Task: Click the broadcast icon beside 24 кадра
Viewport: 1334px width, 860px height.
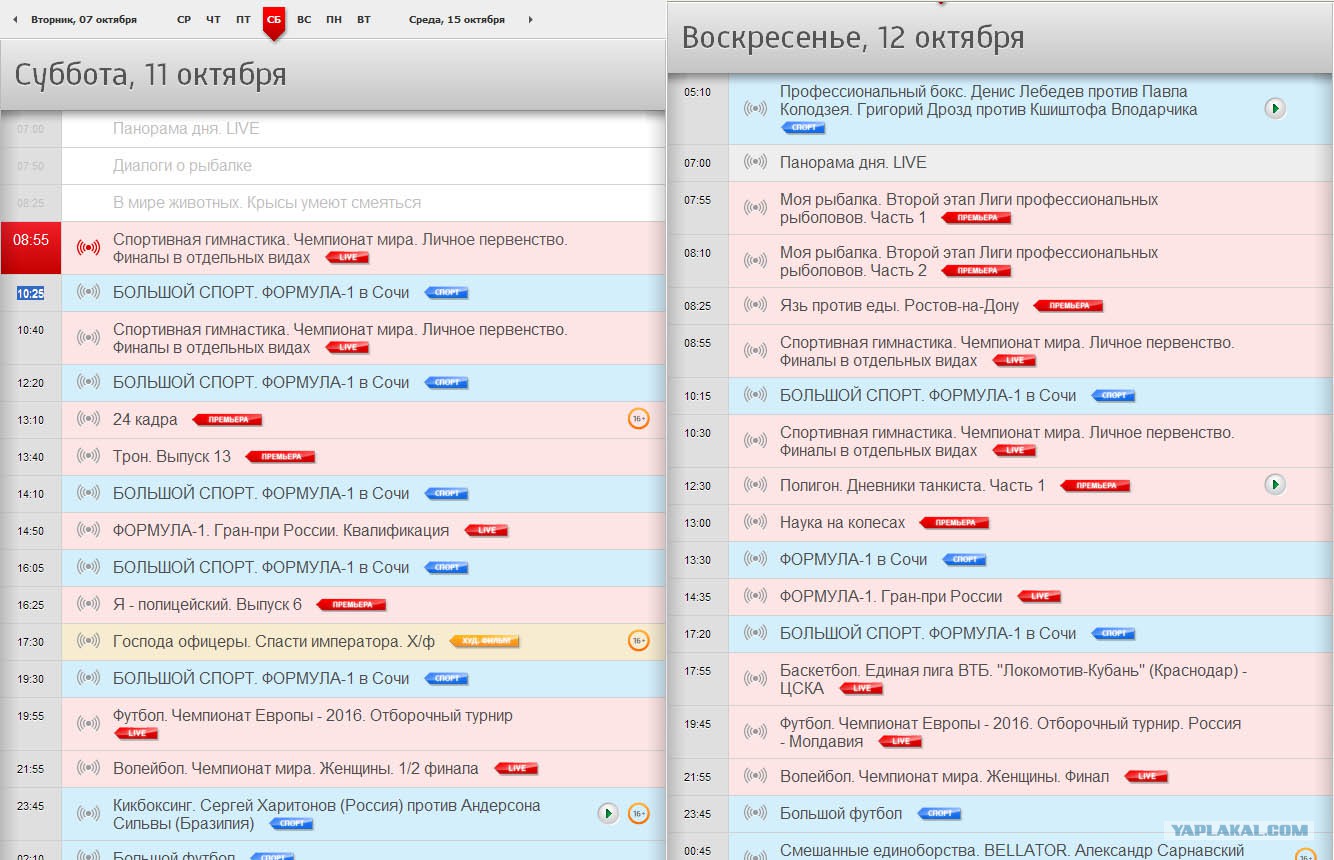Action: coord(88,420)
